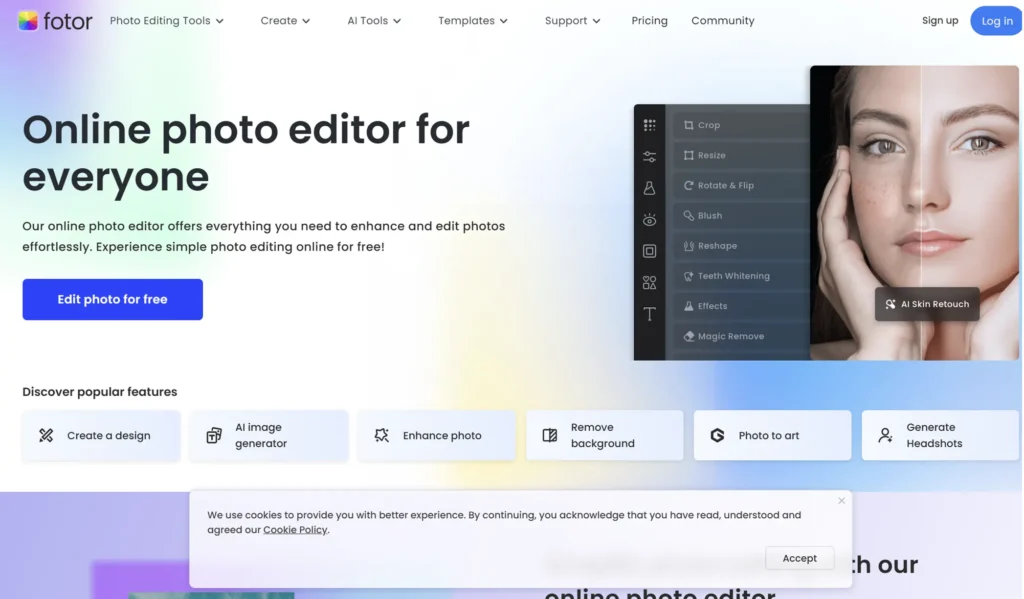The width and height of the screenshot is (1024, 599).
Task: Click the Frames square icon in sidebar
Action: [x=649, y=251]
